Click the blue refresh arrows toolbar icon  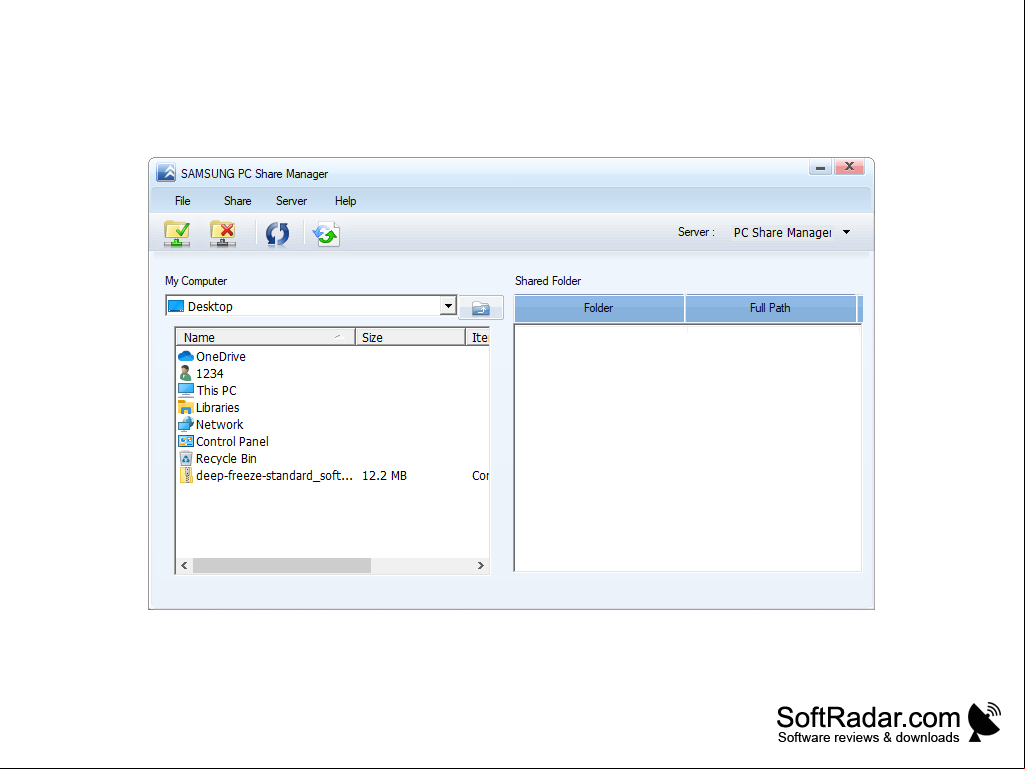(x=277, y=233)
